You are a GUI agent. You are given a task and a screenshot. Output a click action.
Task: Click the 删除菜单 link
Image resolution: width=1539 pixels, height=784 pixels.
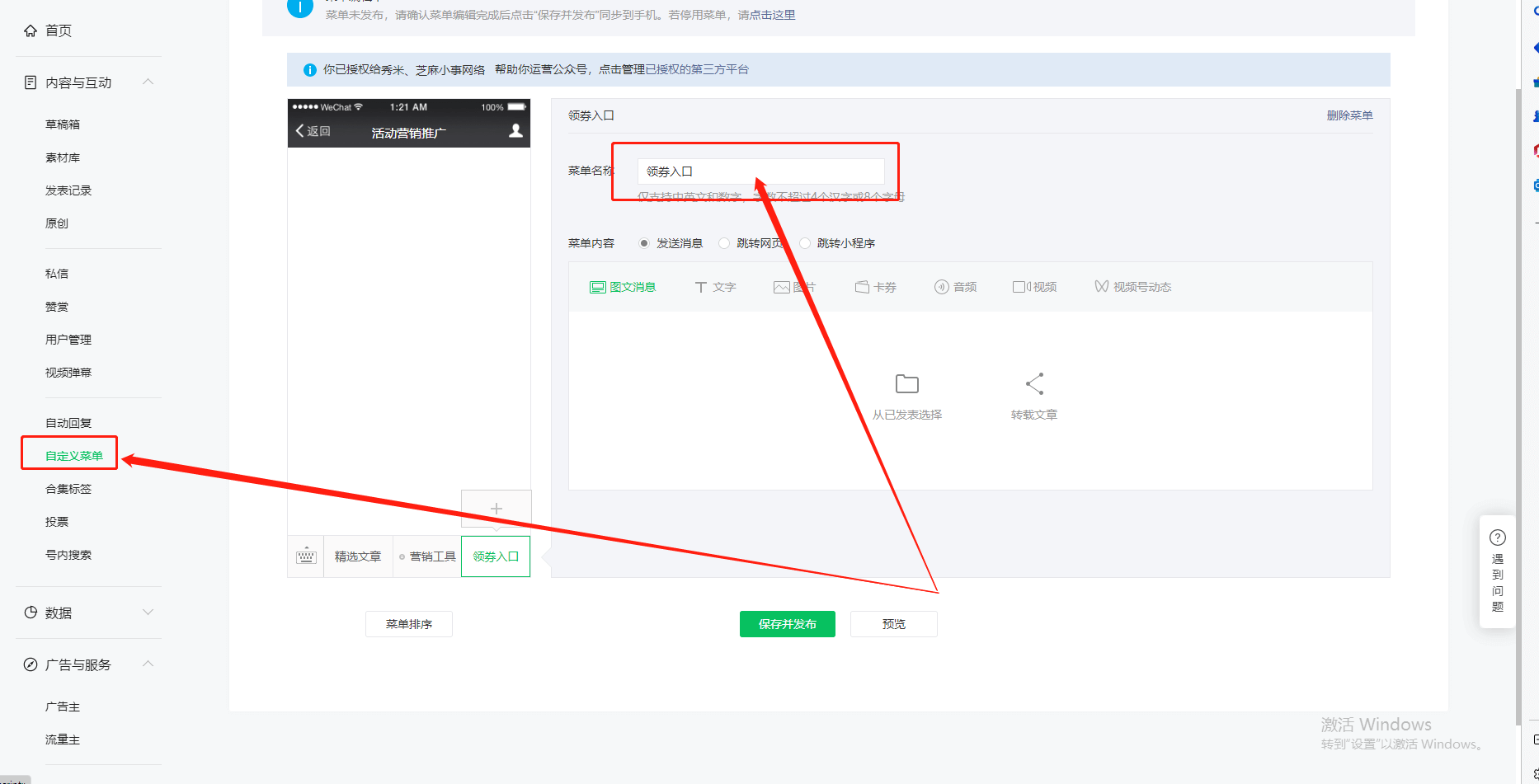point(1349,115)
